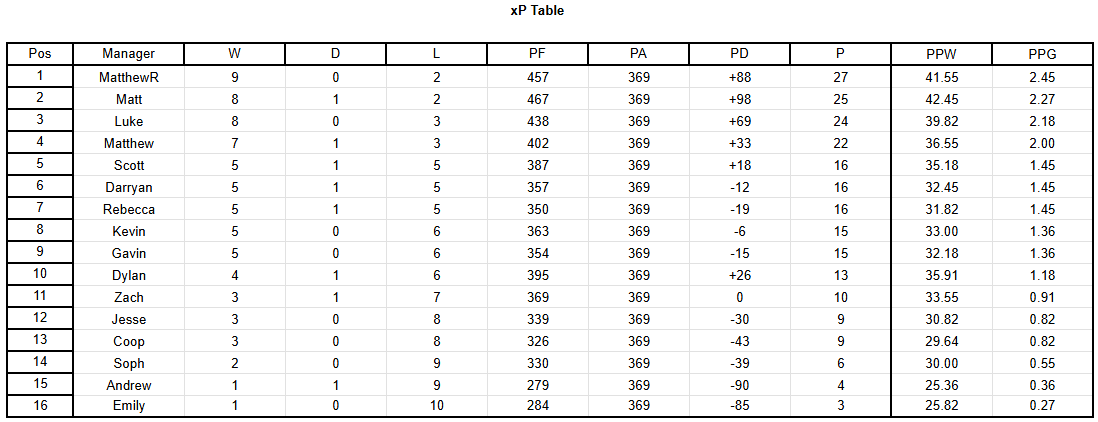This screenshot has width=1098, height=422.
Task: Select the MatthewR manager cell
Action: click(128, 77)
